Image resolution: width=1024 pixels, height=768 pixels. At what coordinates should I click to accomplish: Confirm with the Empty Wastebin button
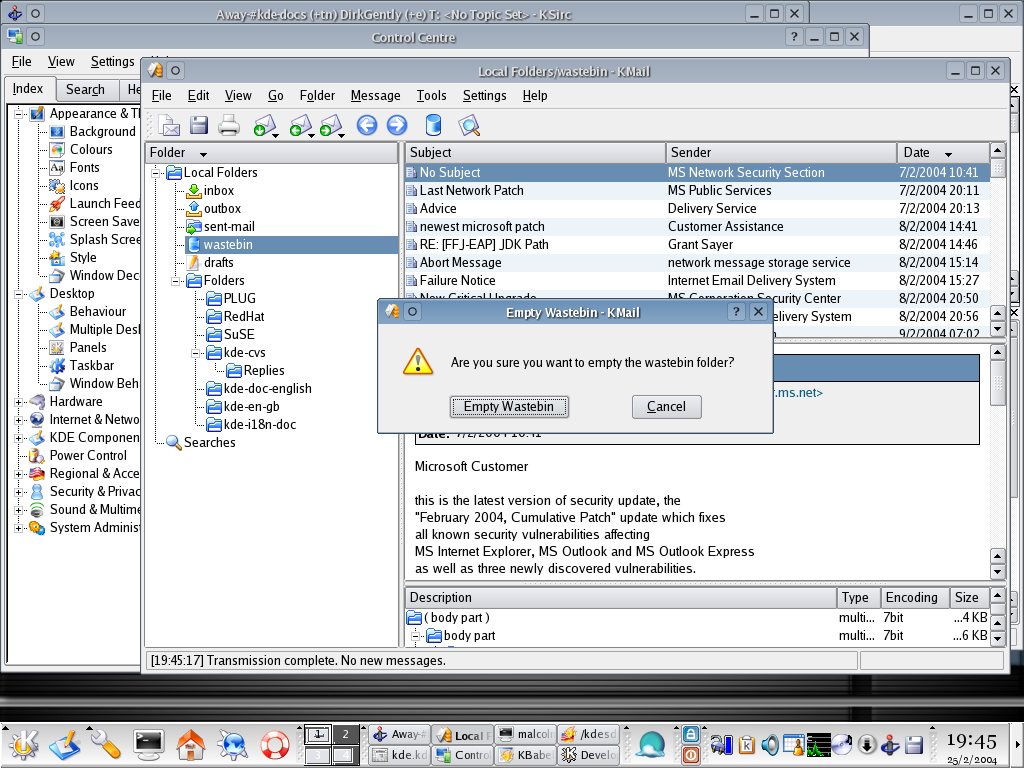[509, 406]
